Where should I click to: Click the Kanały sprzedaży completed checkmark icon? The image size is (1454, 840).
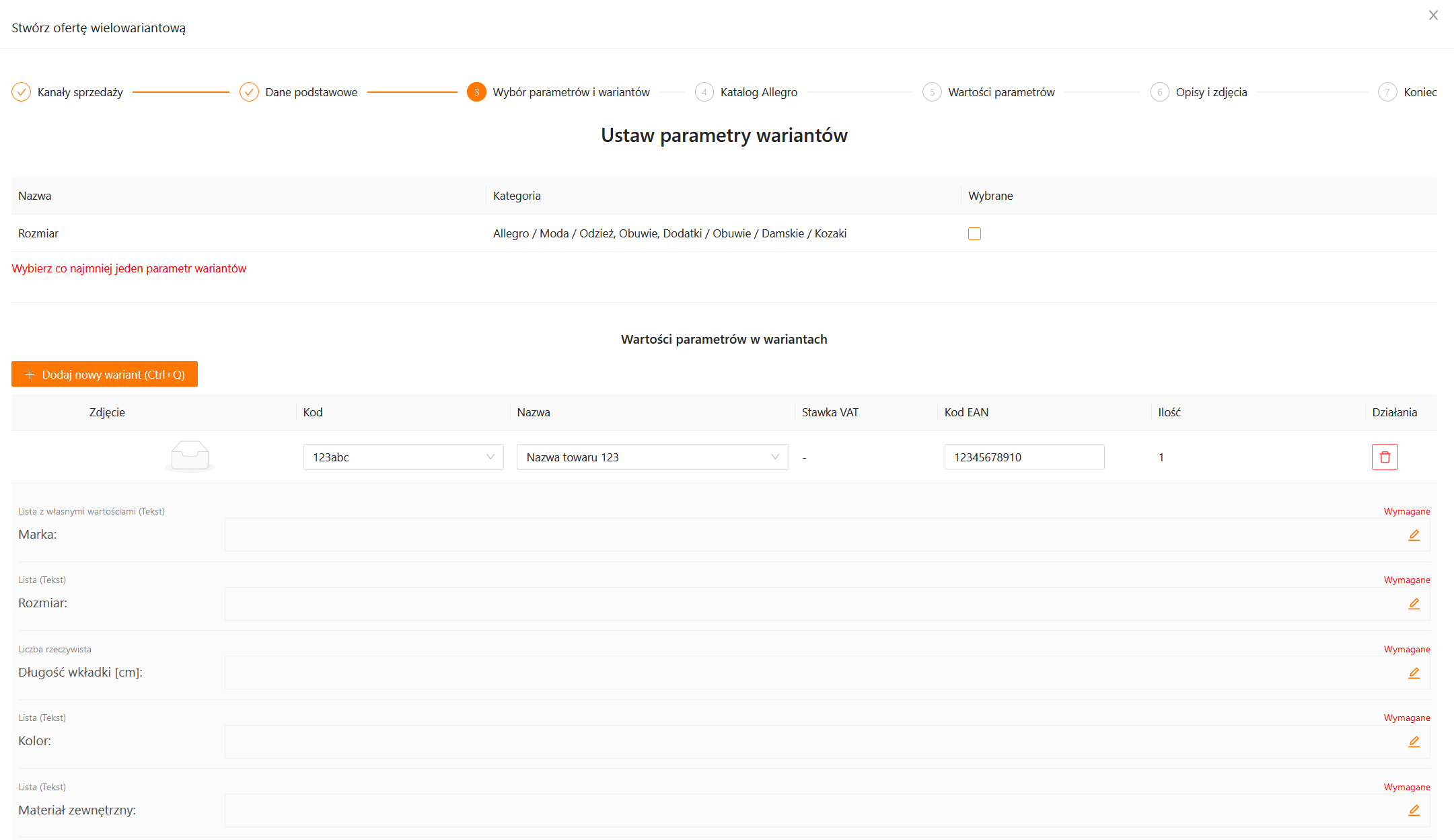click(22, 92)
